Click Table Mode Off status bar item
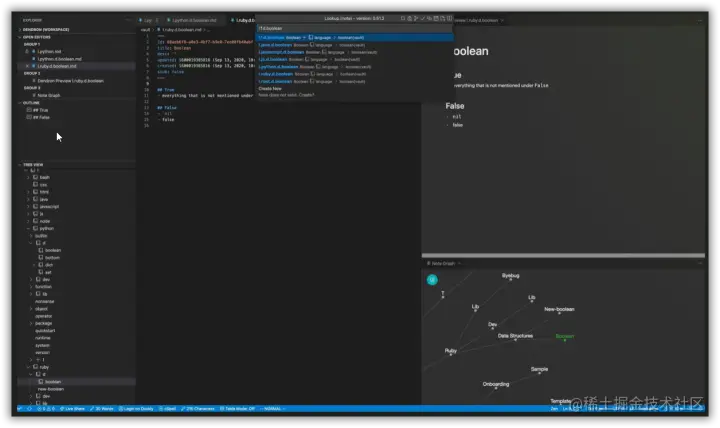 237,409
